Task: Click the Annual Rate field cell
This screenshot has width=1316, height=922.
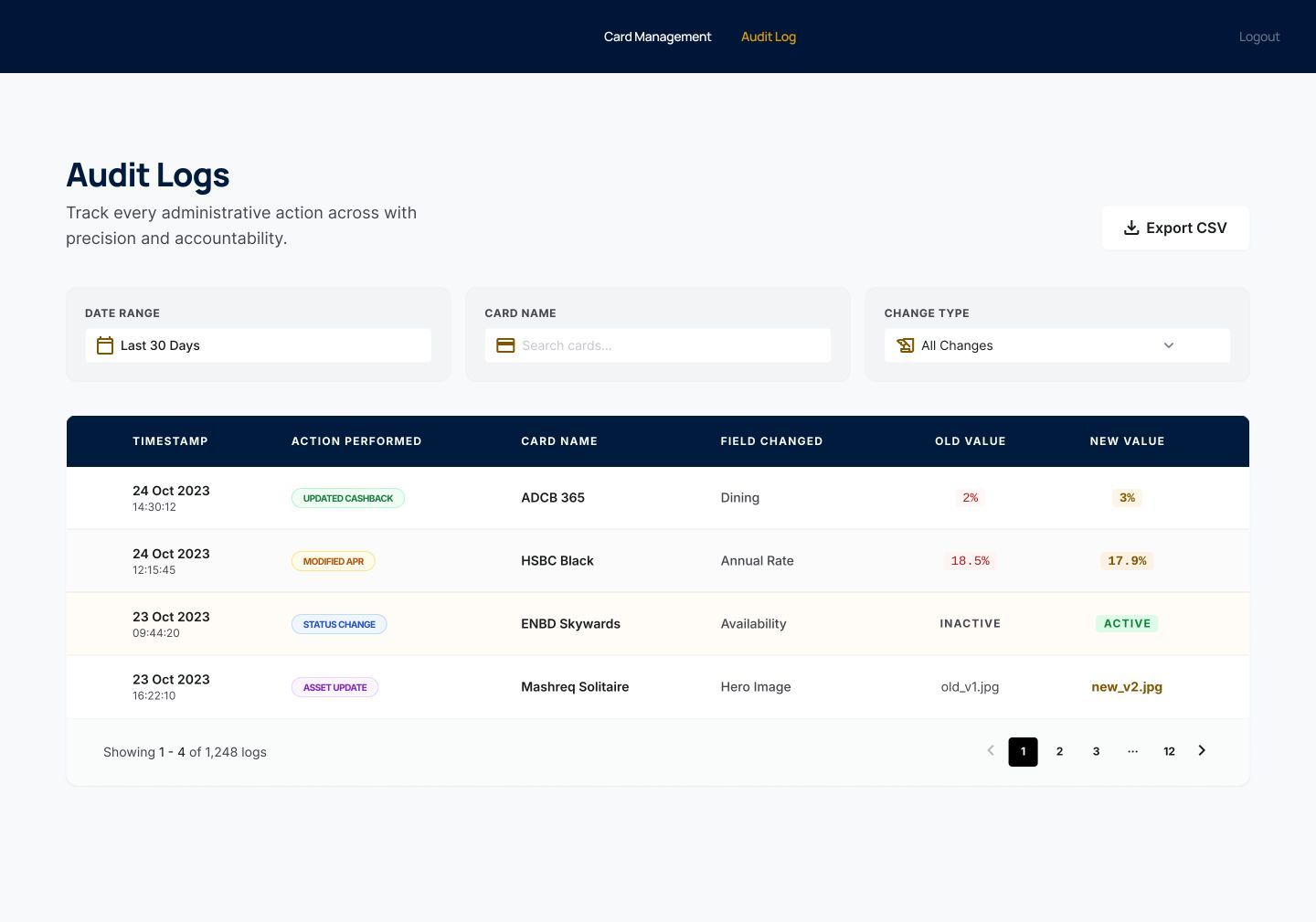Action: [758, 561]
